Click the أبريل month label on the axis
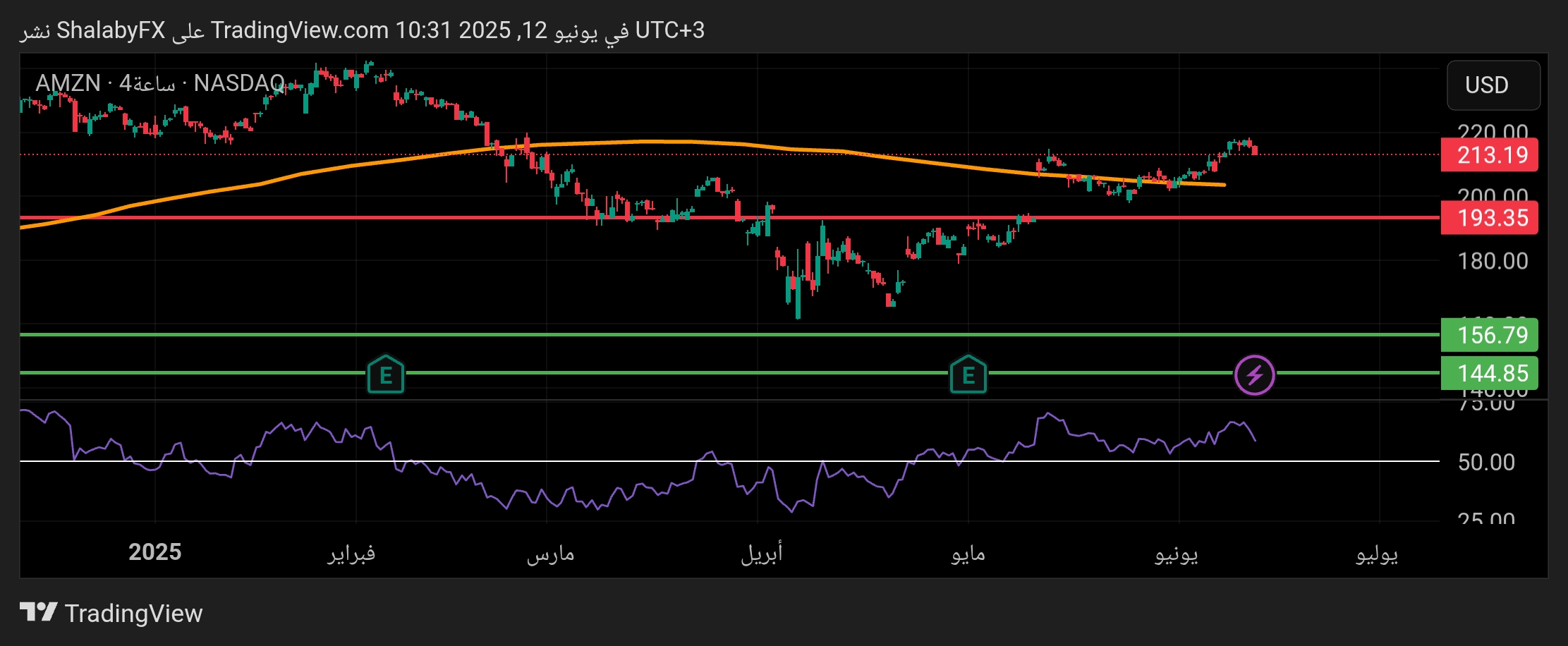 (761, 553)
